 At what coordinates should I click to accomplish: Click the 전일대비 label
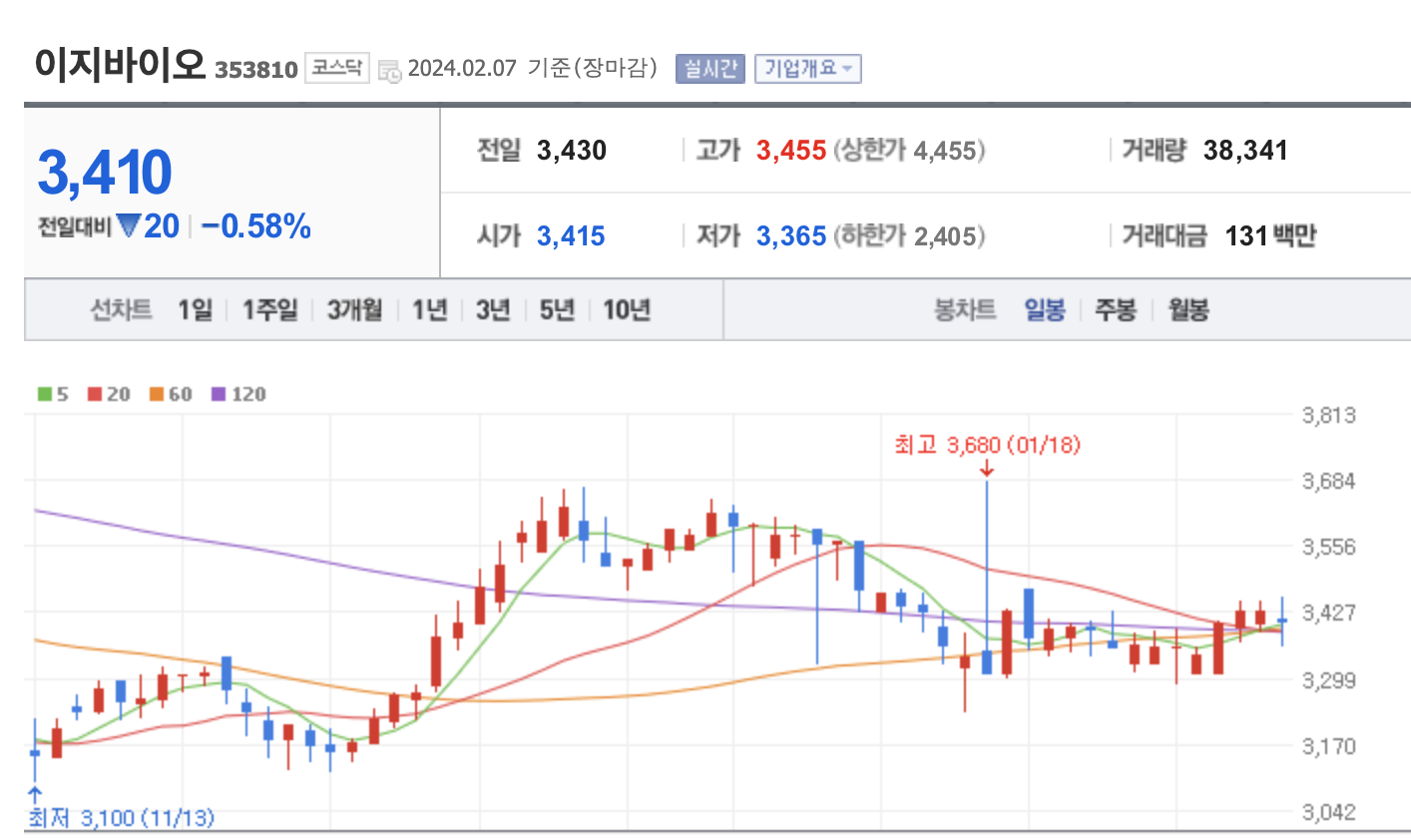tap(75, 227)
